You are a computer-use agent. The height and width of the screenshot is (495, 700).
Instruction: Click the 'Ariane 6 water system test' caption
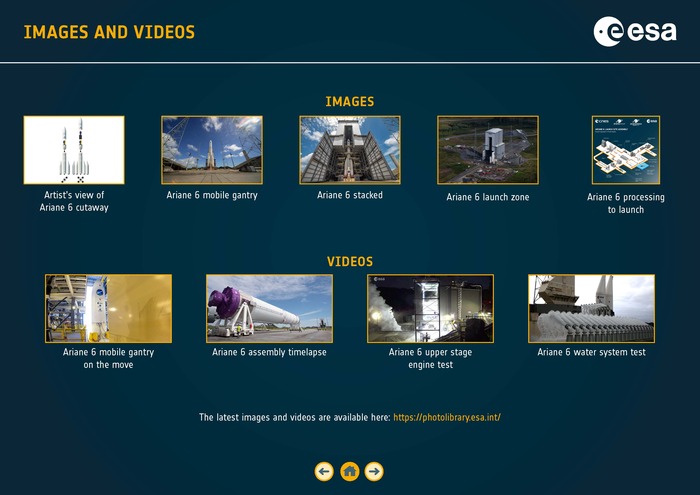(x=591, y=352)
